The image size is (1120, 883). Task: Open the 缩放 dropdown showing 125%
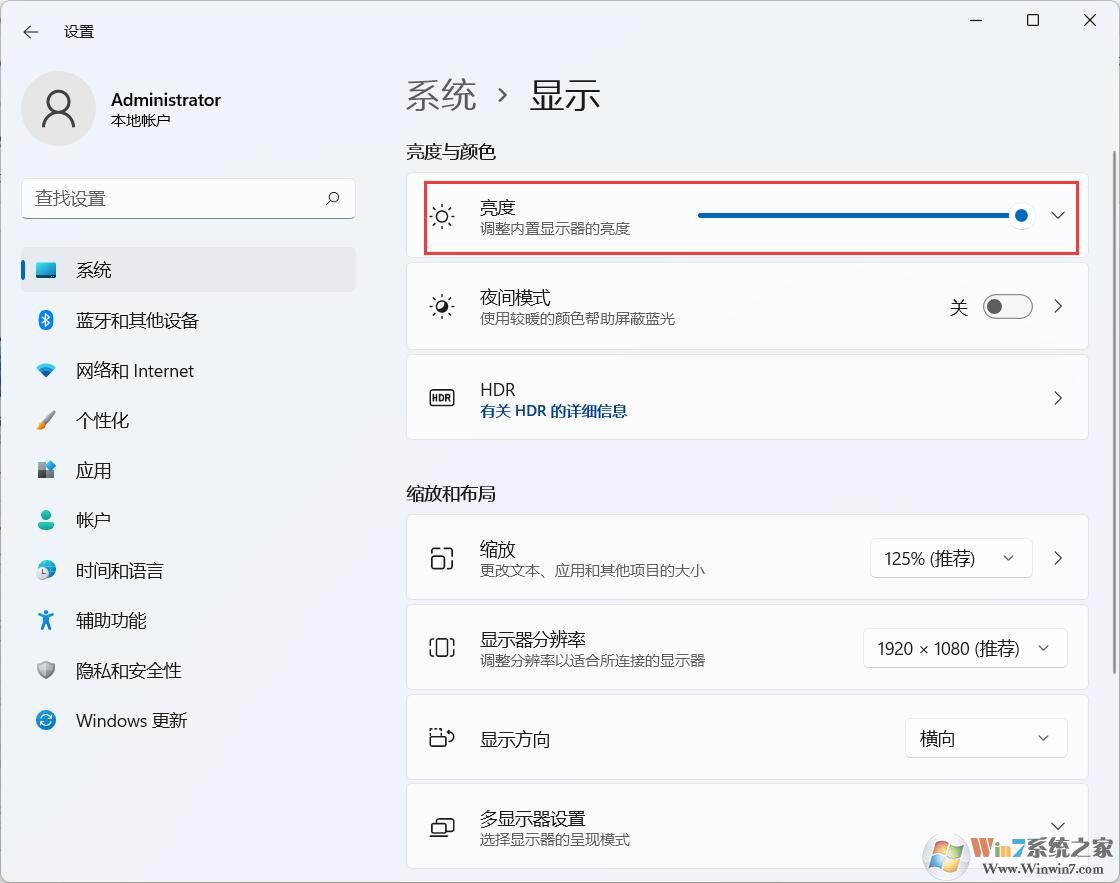(x=950, y=558)
